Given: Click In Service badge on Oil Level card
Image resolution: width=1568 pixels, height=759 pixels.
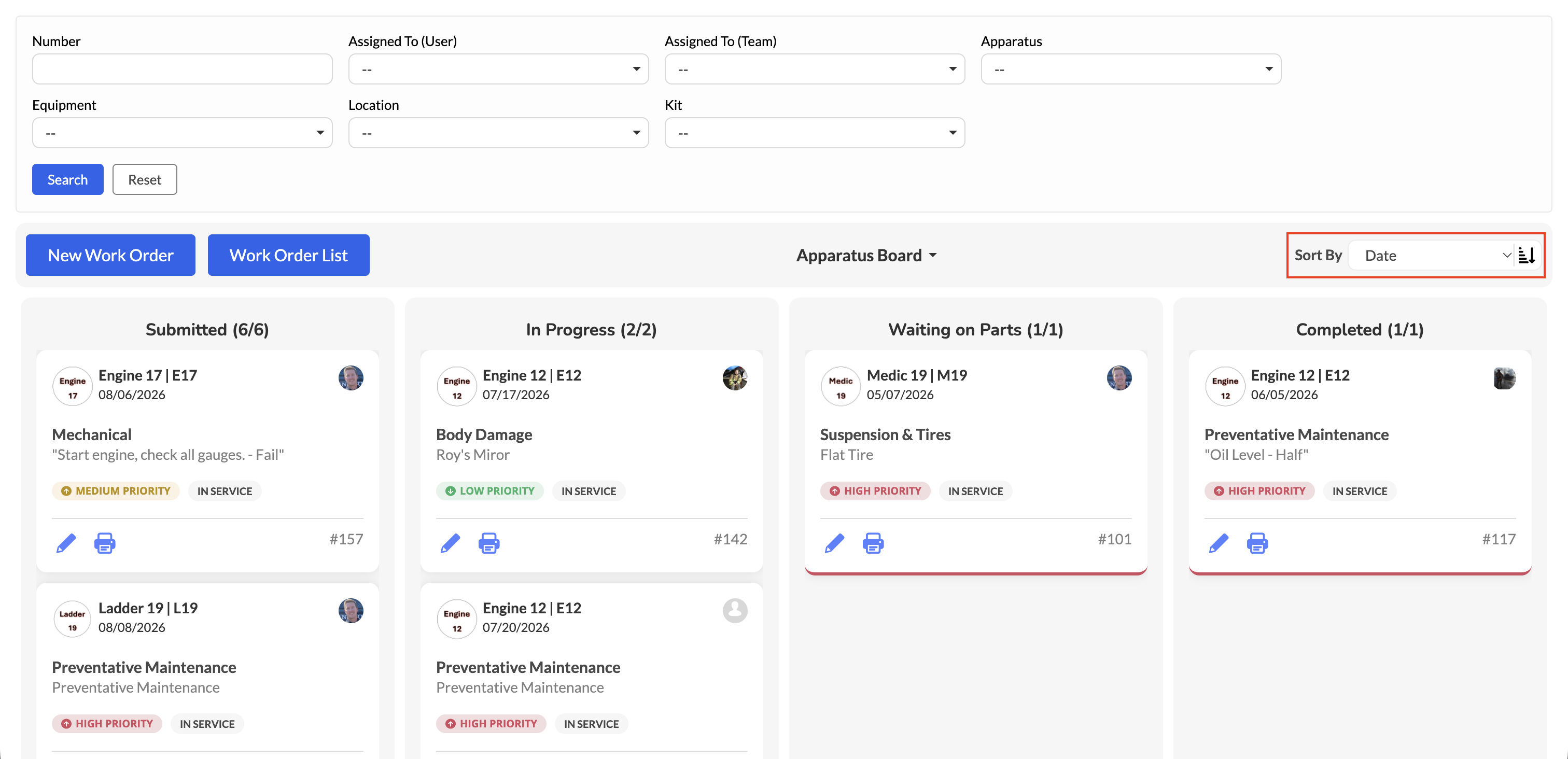Looking at the screenshot, I should 1360,490.
